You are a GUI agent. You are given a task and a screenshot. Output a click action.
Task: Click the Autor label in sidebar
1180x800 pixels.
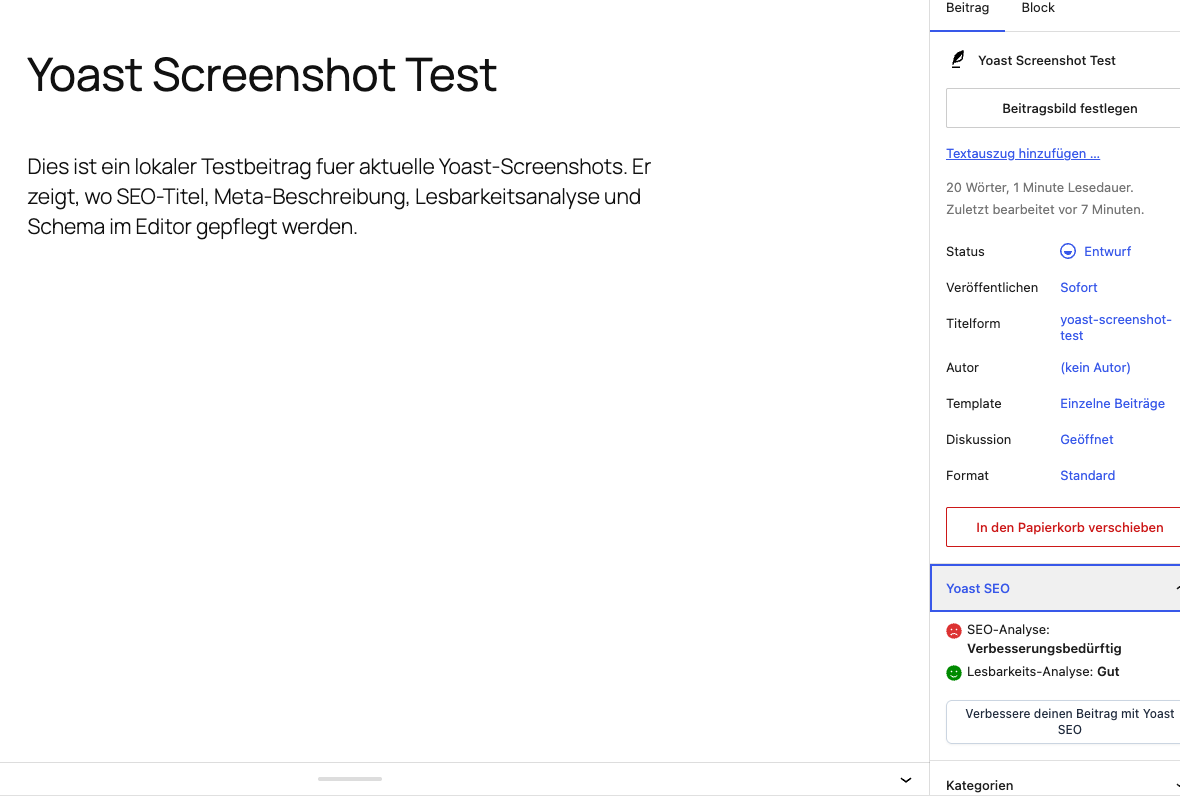(x=962, y=367)
